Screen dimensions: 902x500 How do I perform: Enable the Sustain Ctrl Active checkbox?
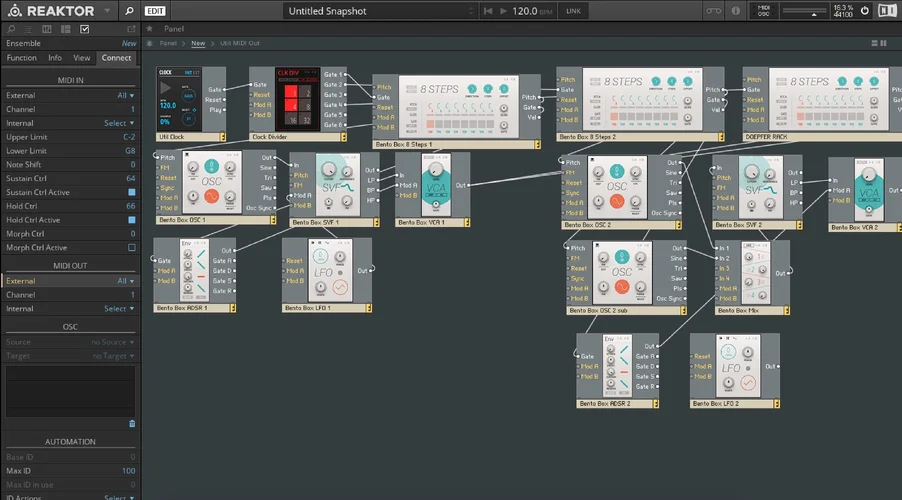(131, 192)
